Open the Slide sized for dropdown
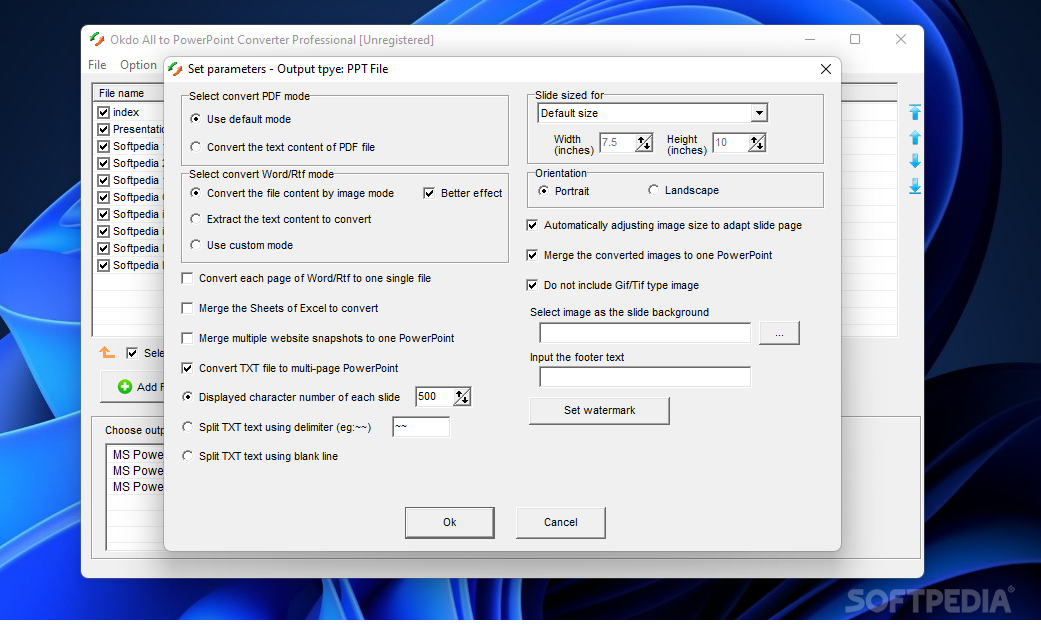Image resolution: width=1041 pixels, height=628 pixels. pos(759,114)
